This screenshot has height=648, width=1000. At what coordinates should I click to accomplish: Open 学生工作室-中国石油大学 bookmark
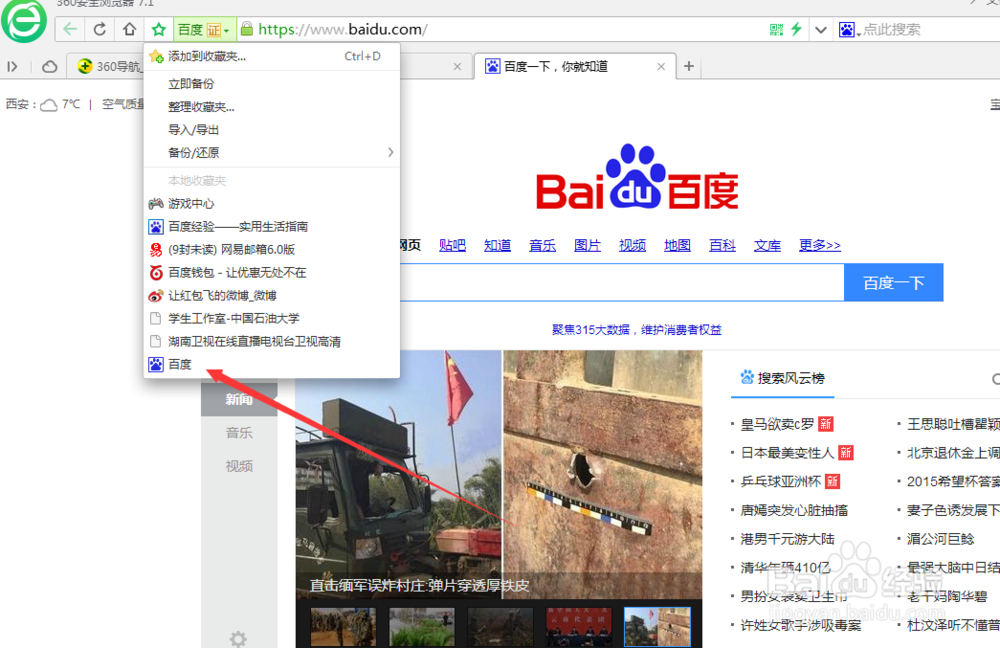[272, 318]
